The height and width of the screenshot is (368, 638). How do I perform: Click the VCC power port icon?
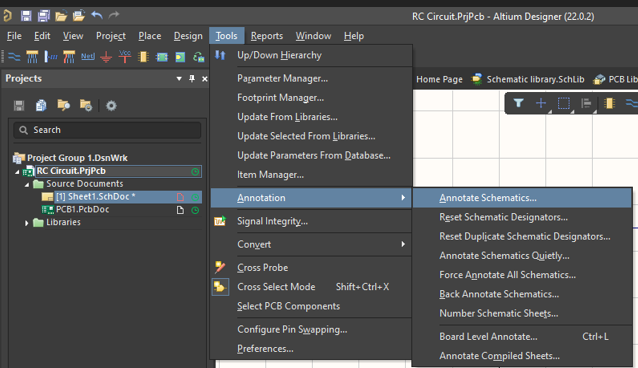125,57
